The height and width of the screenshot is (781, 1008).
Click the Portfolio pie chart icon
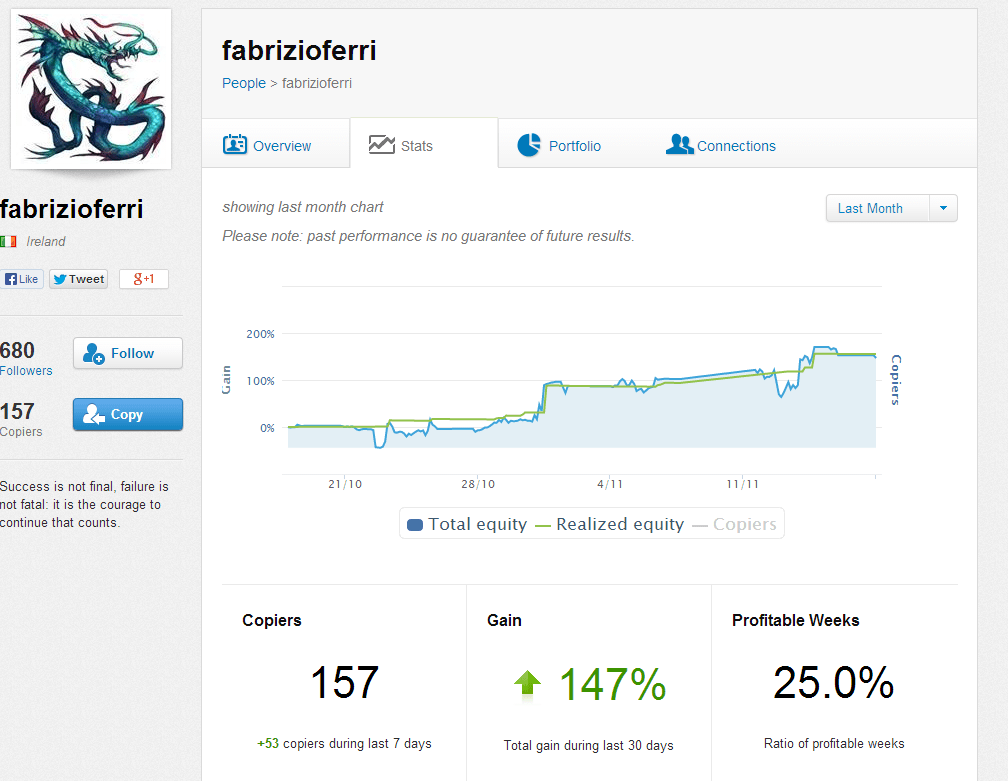529,145
